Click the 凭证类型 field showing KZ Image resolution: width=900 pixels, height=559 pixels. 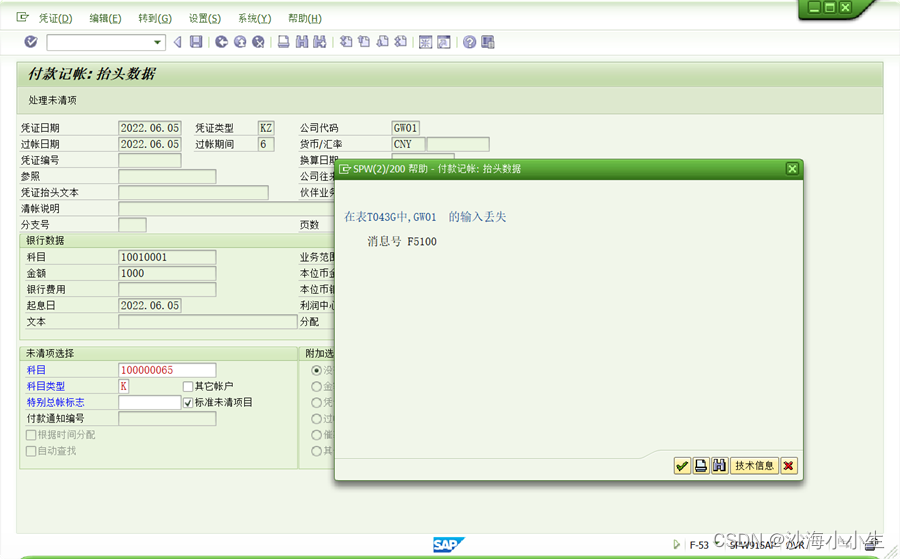click(x=266, y=128)
